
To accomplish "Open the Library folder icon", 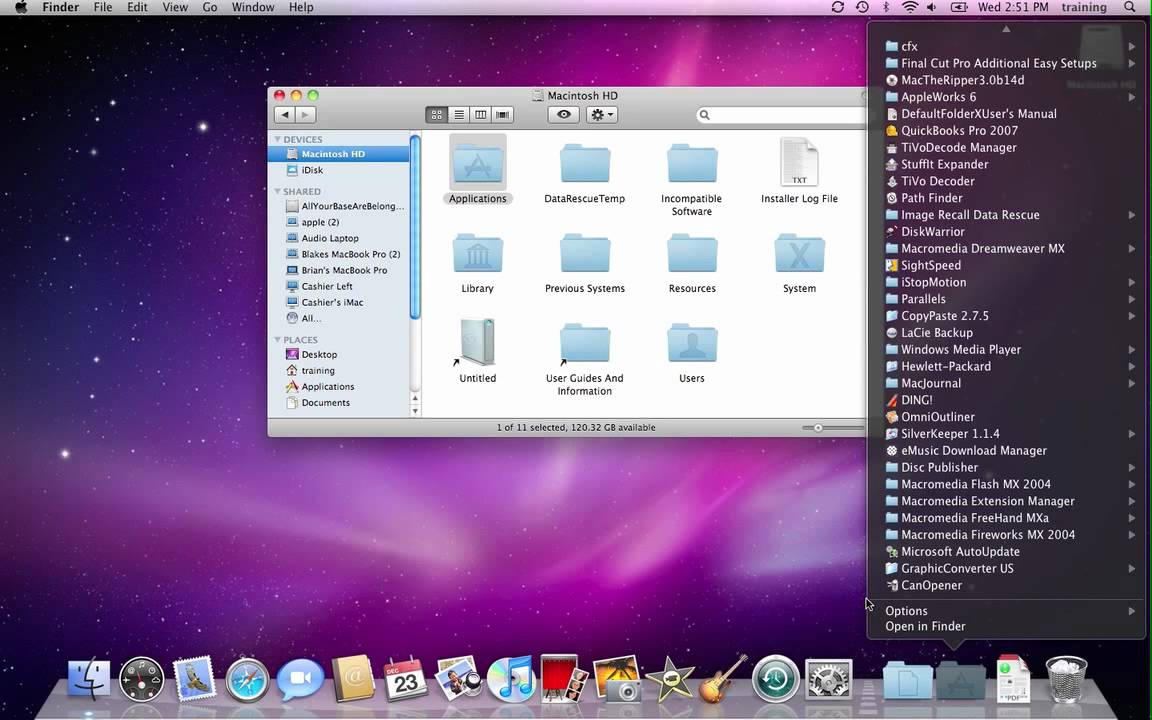I will [x=478, y=254].
